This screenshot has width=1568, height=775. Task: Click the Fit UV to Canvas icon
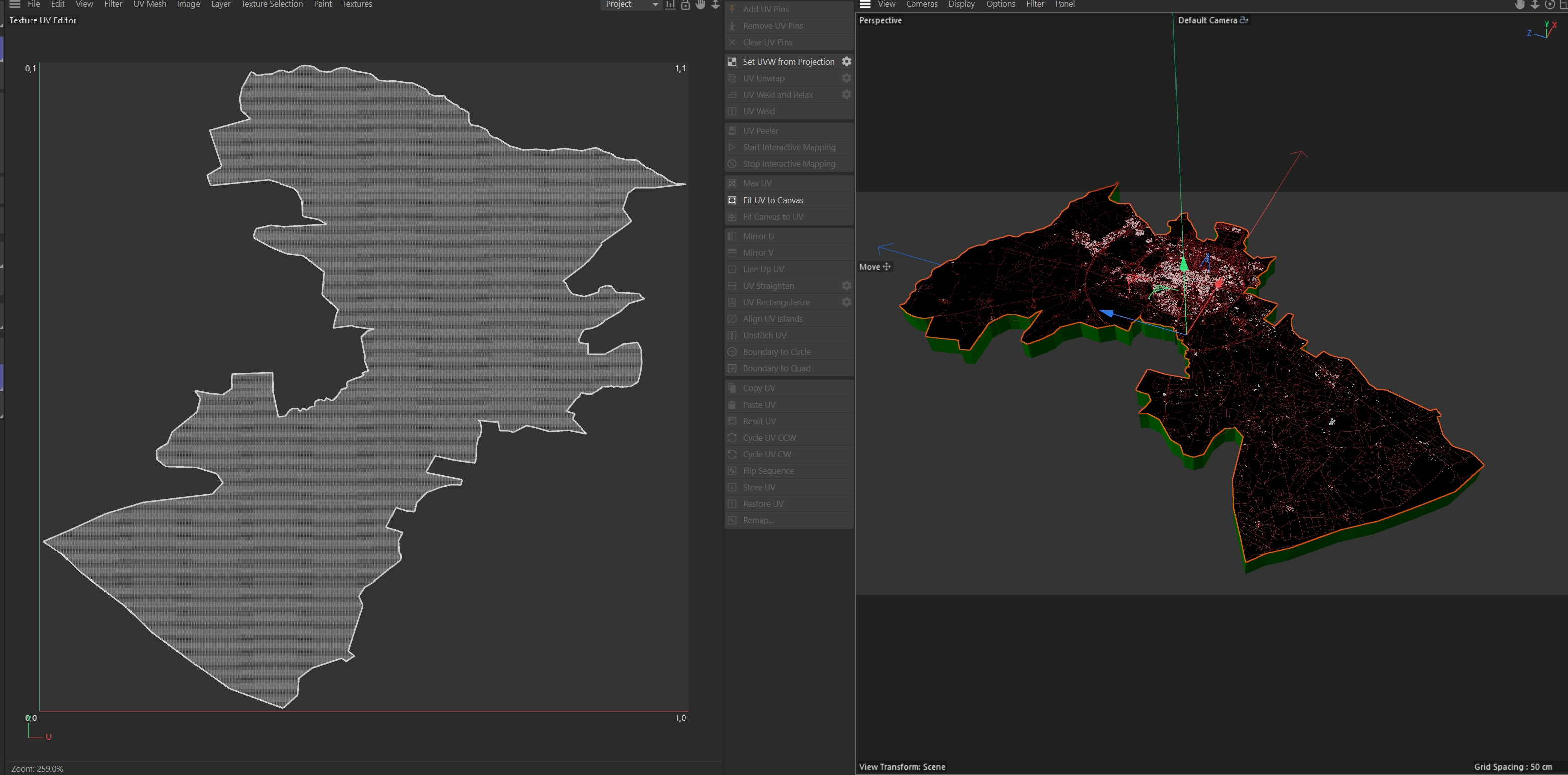732,200
